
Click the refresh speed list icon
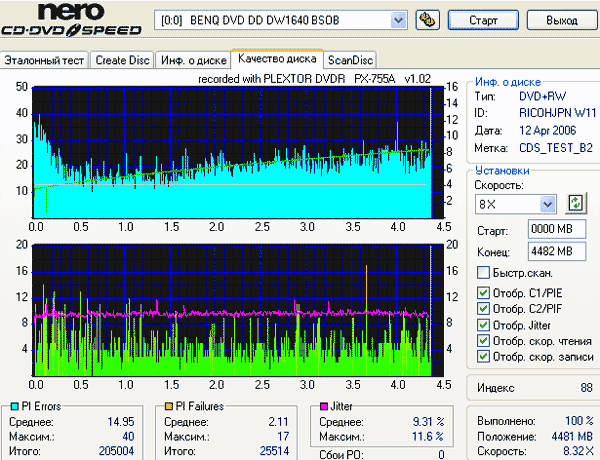[x=574, y=203]
